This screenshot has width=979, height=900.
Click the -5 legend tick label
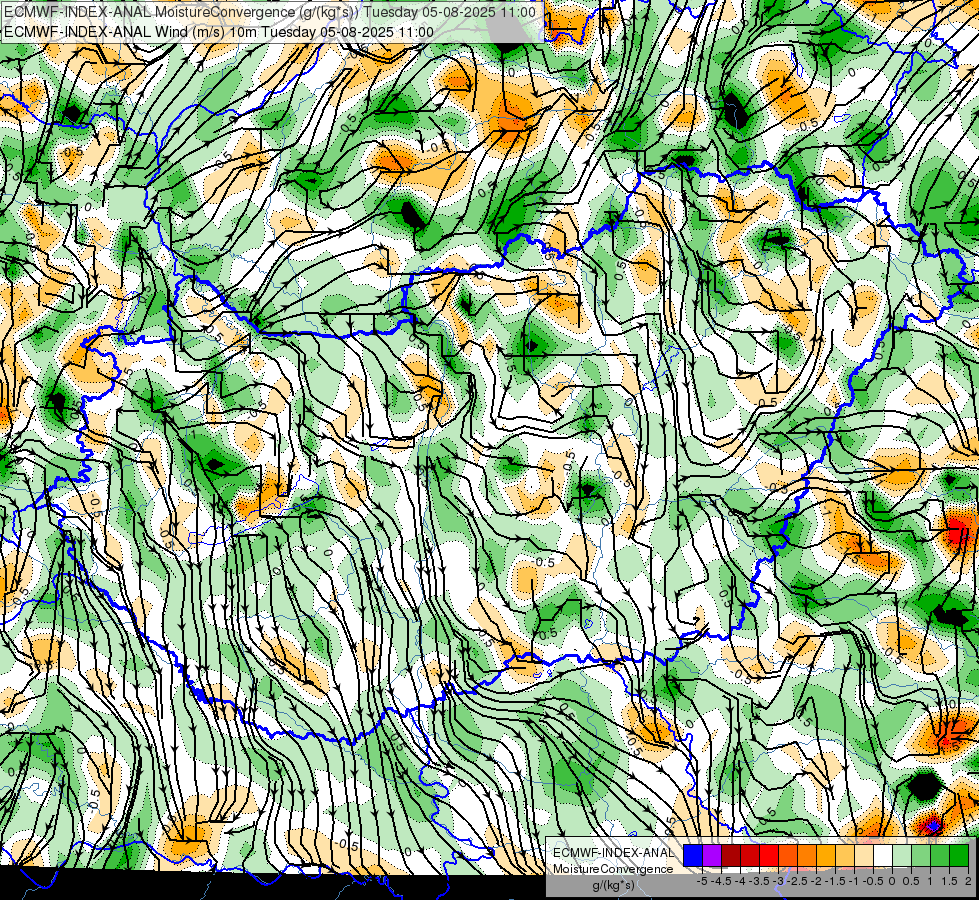coord(702,881)
